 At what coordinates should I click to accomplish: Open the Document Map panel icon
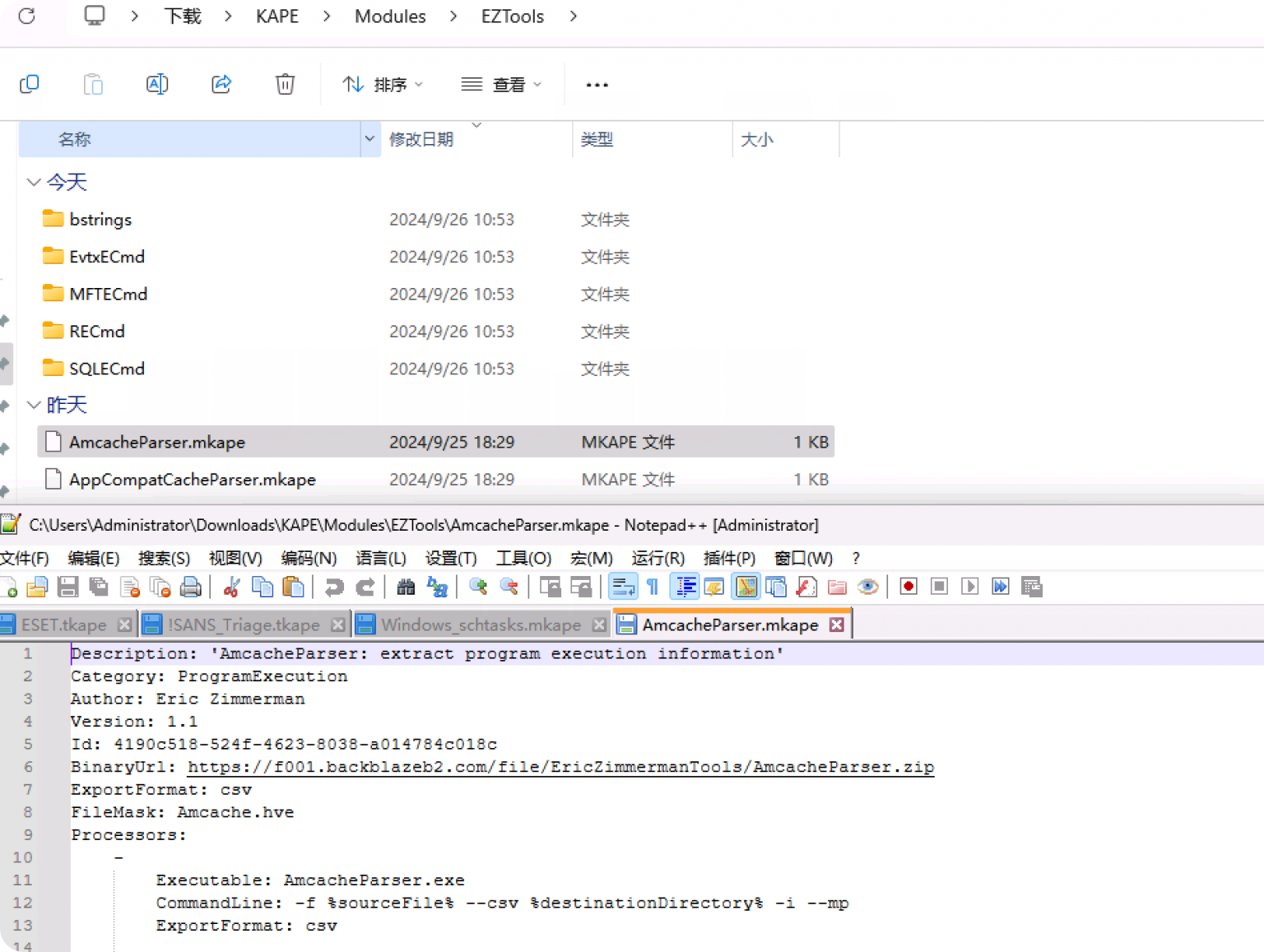click(x=746, y=586)
